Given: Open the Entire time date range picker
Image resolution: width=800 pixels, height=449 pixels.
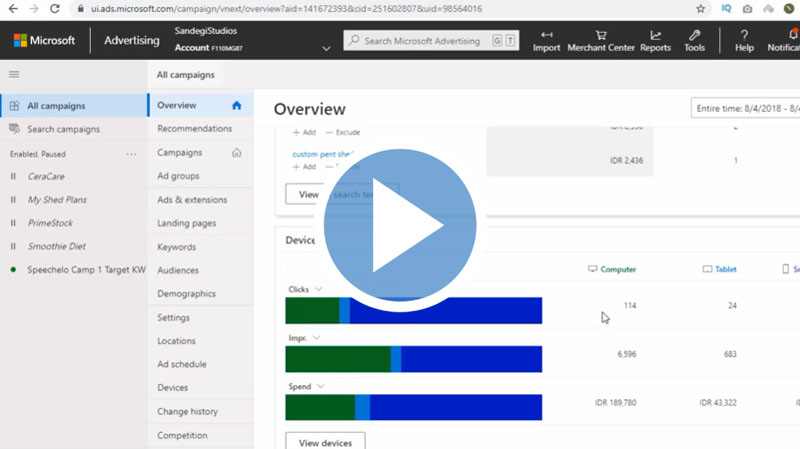Looking at the screenshot, I should point(745,108).
